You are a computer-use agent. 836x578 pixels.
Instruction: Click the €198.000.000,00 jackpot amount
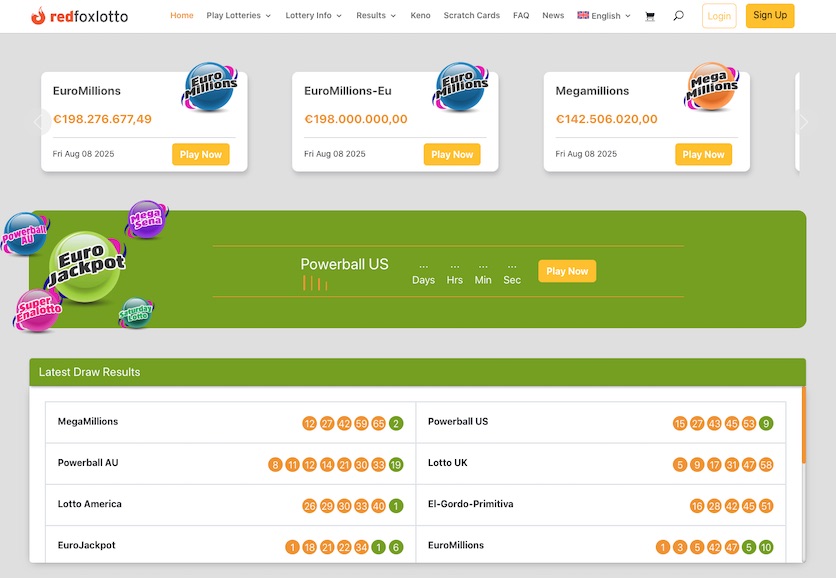click(356, 119)
